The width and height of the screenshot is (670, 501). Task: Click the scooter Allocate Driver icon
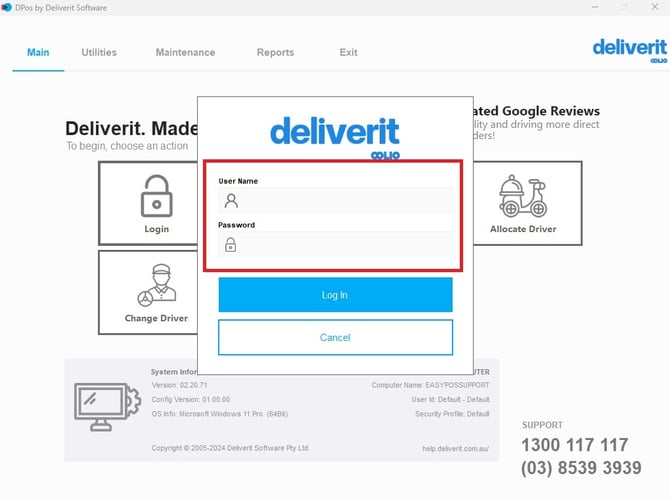523,196
